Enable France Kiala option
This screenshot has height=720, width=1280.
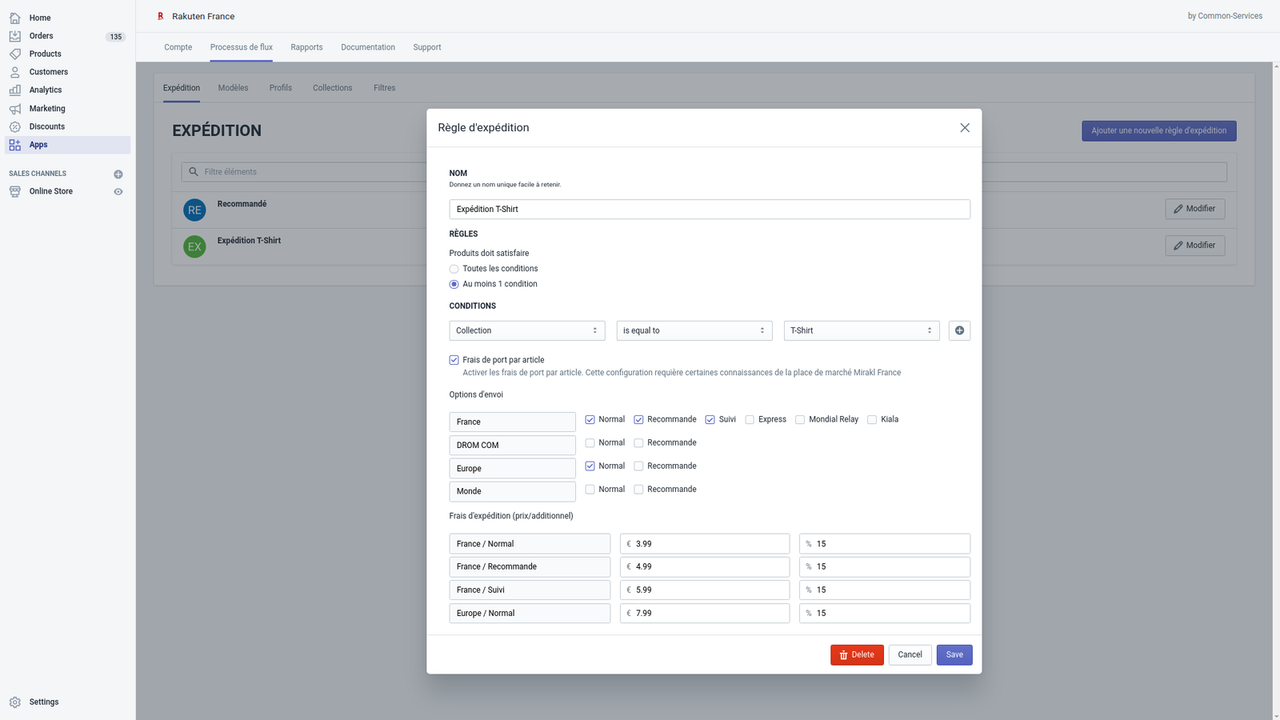coord(872,419)
